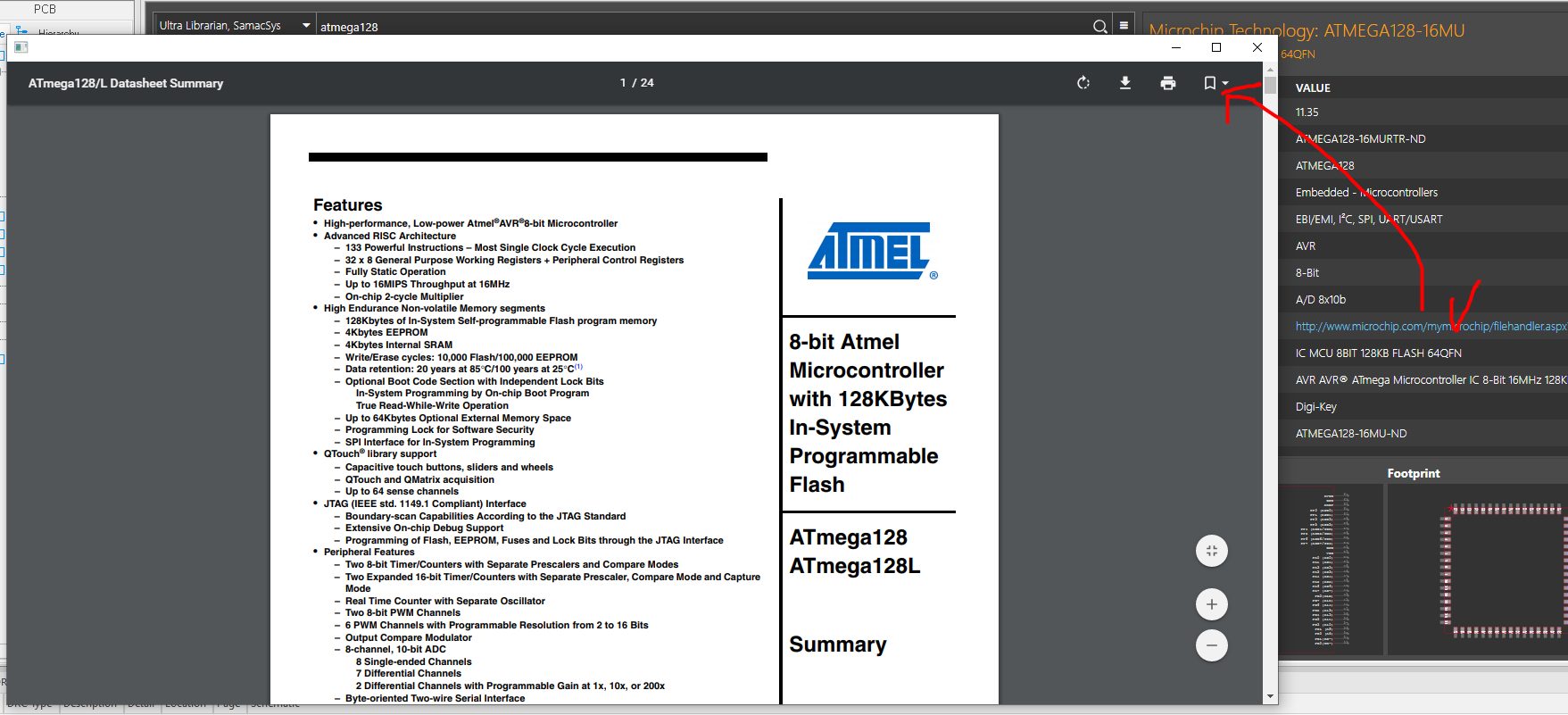Open the PDF bookmarks dropdown
1568x715 pixels.
(1215, 83)
